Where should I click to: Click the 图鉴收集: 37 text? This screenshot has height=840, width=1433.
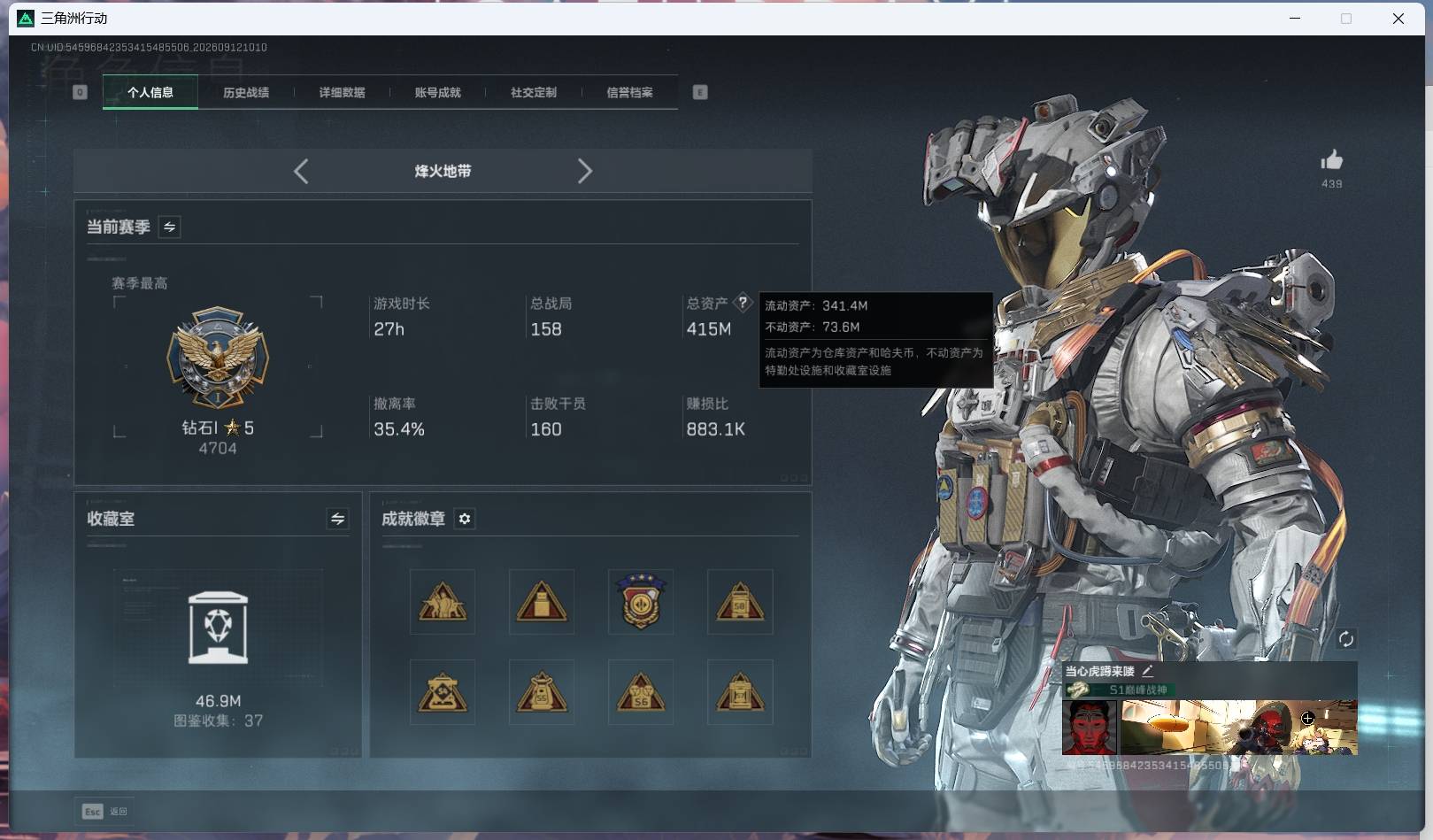click(219, 721)
